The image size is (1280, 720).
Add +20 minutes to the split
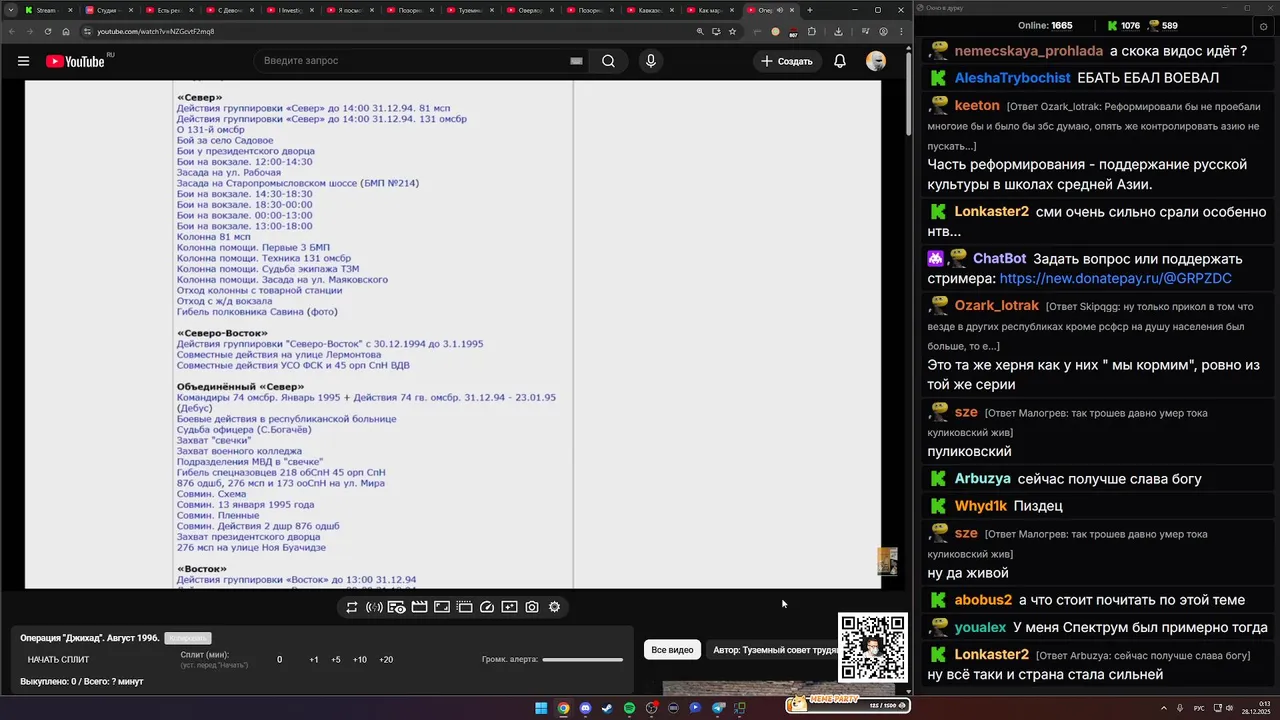[386, 660]
